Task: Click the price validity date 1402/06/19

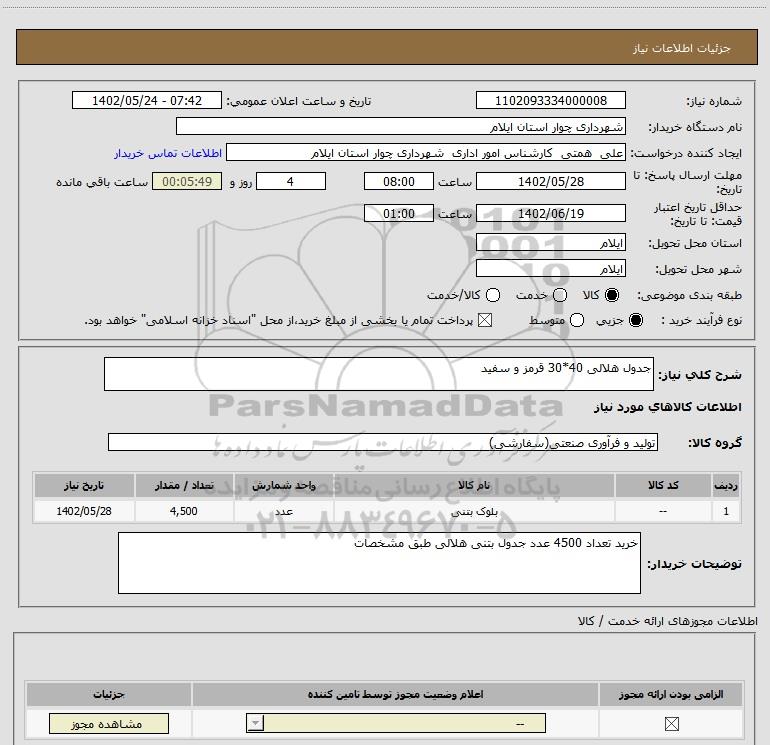Action: (x=550, y=213)
